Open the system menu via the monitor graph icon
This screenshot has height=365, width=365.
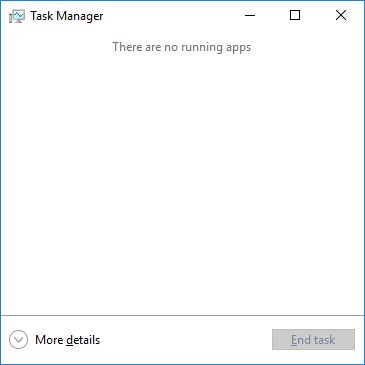click(17, 16)
